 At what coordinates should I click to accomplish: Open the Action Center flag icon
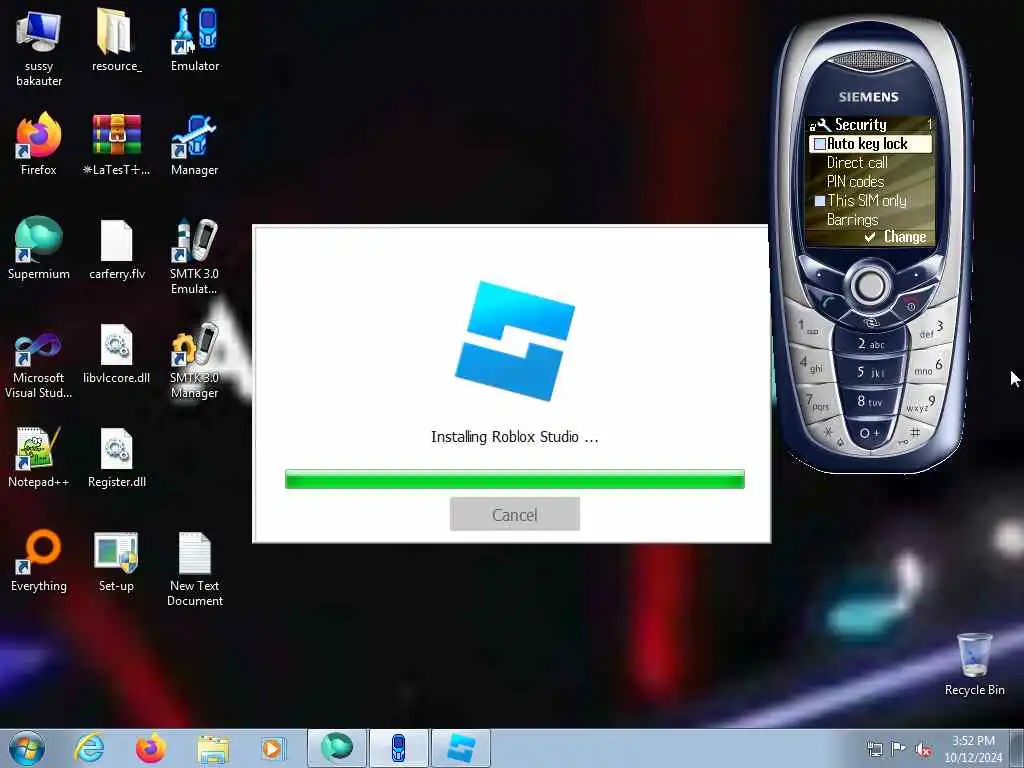point(899,749)
